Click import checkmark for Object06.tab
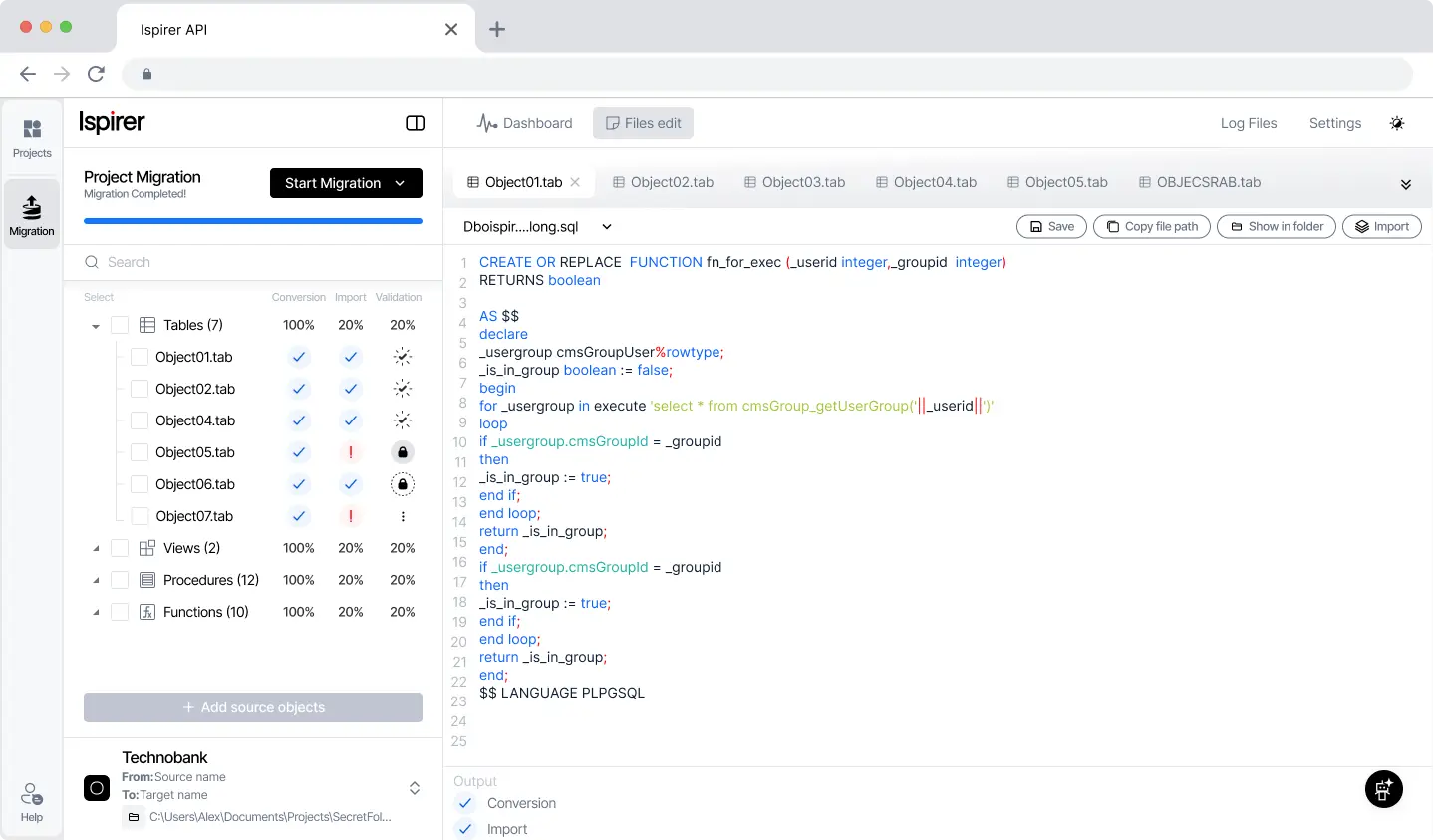 point(351,484)
